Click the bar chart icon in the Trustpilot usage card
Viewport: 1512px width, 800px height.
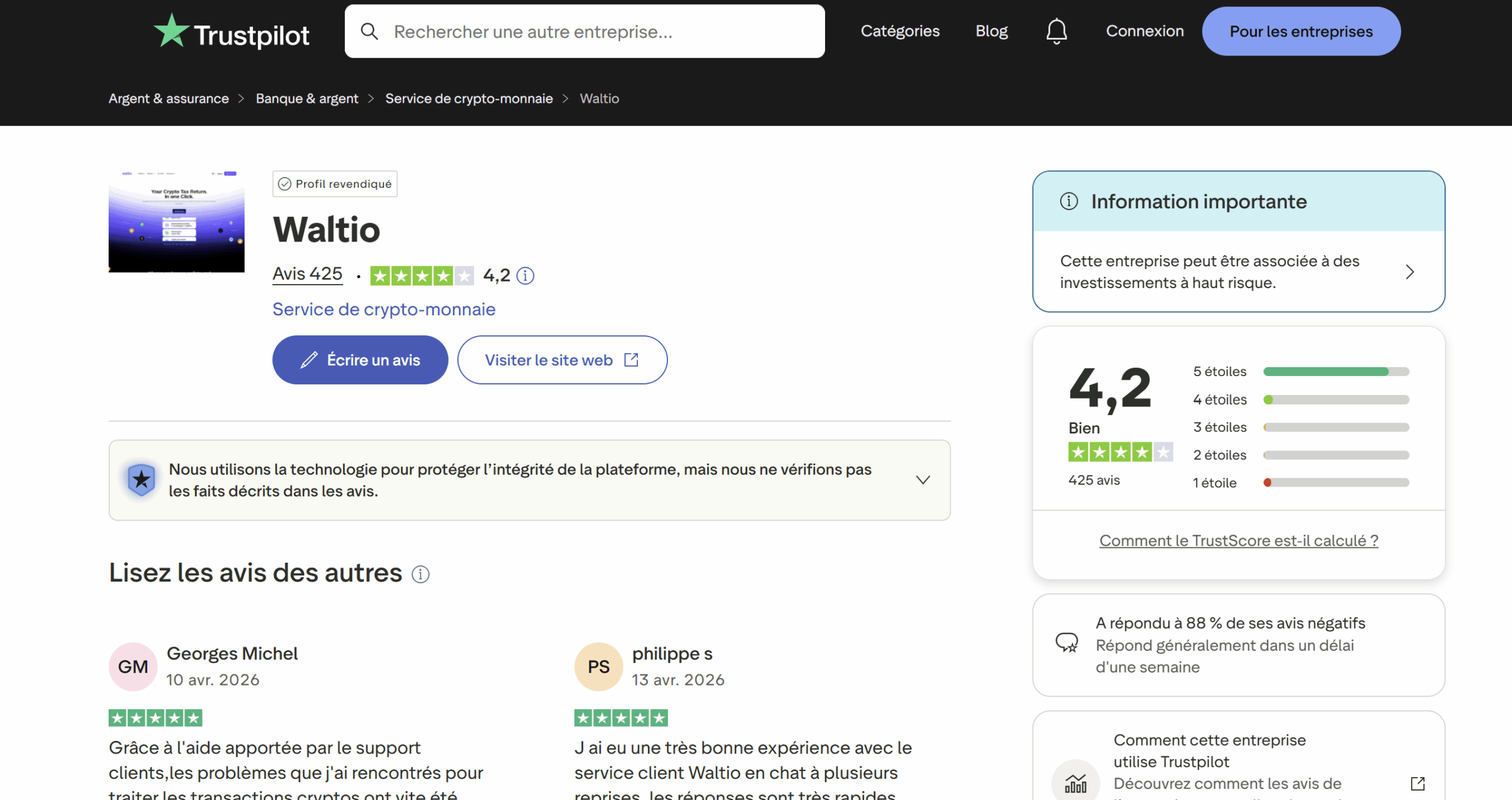tap(1077, 783)
